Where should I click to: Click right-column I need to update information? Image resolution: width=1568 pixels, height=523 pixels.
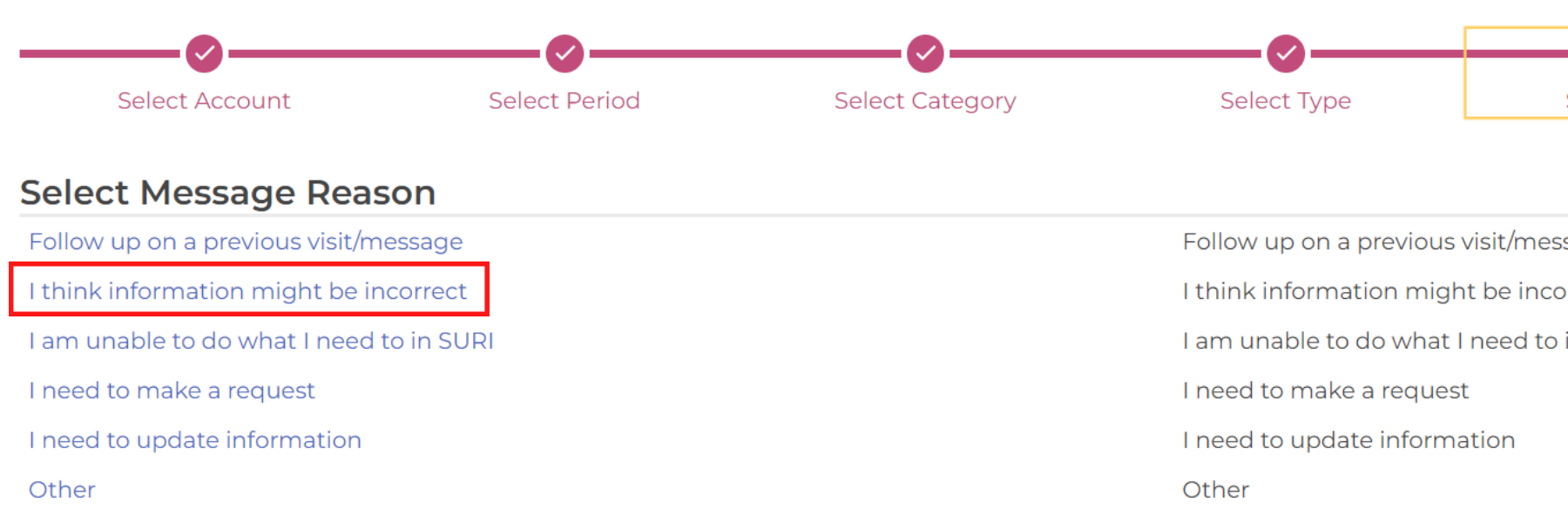coord(1348,440)
